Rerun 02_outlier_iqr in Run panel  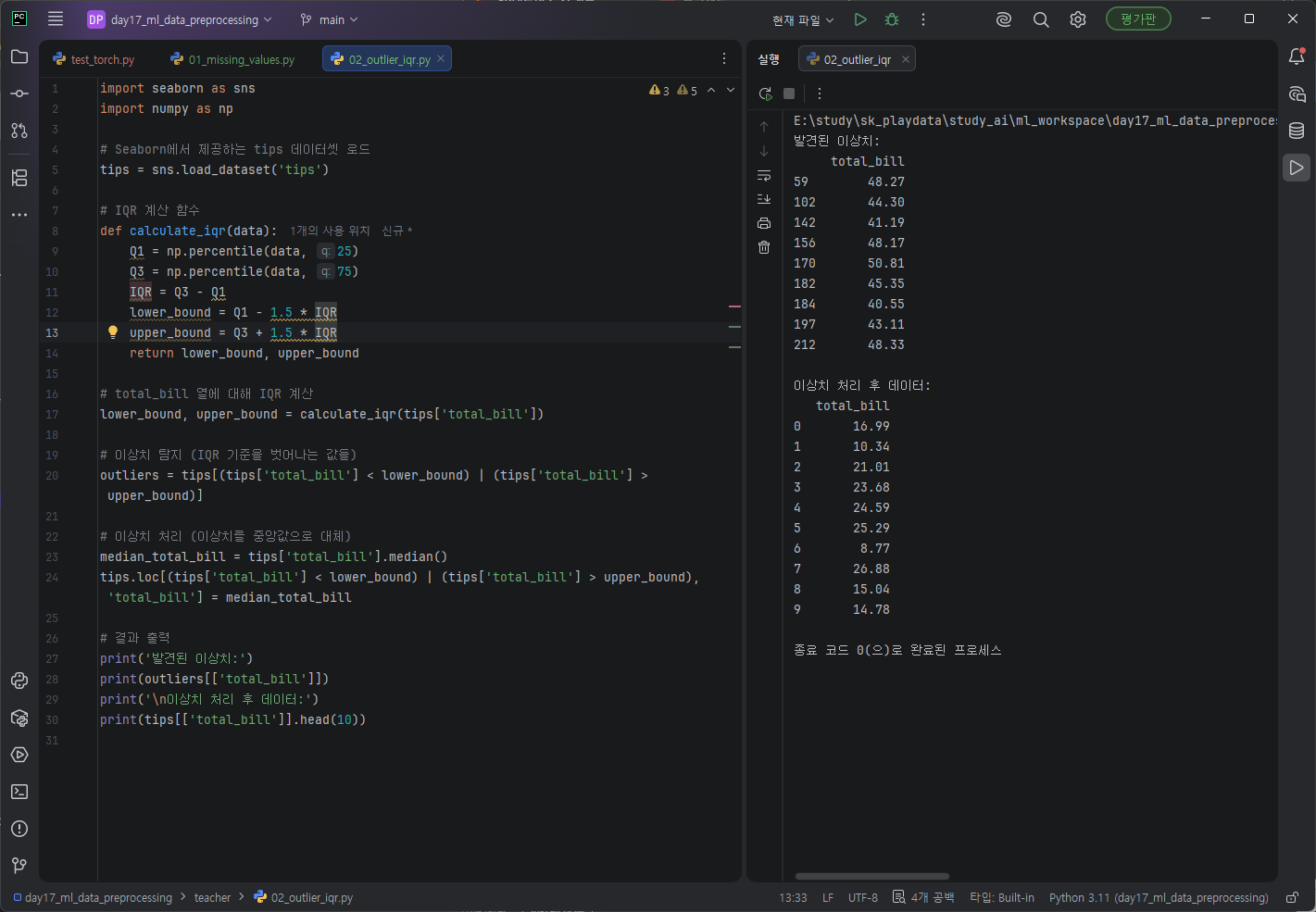click(765, 94)
